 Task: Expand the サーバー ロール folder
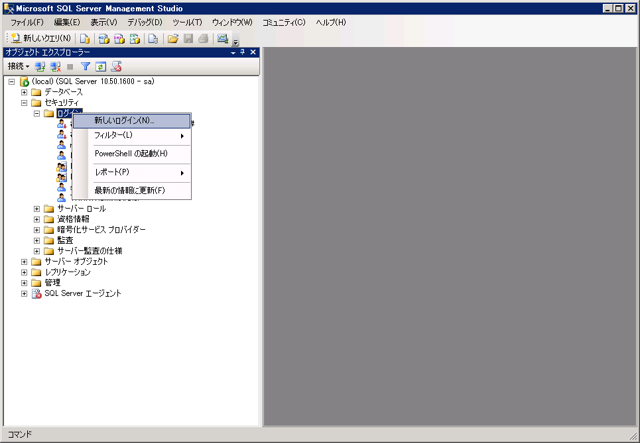tap(37, 209)
